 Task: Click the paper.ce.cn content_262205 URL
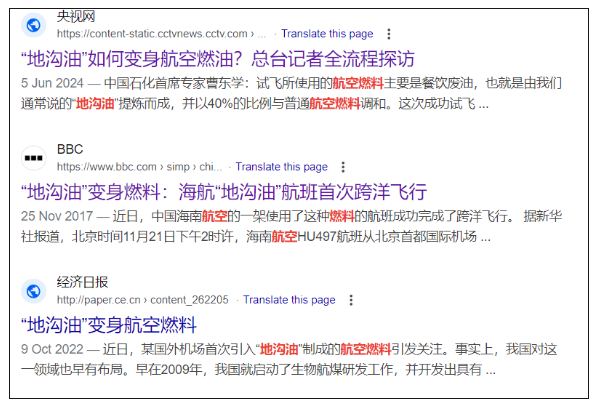[143, 300]
